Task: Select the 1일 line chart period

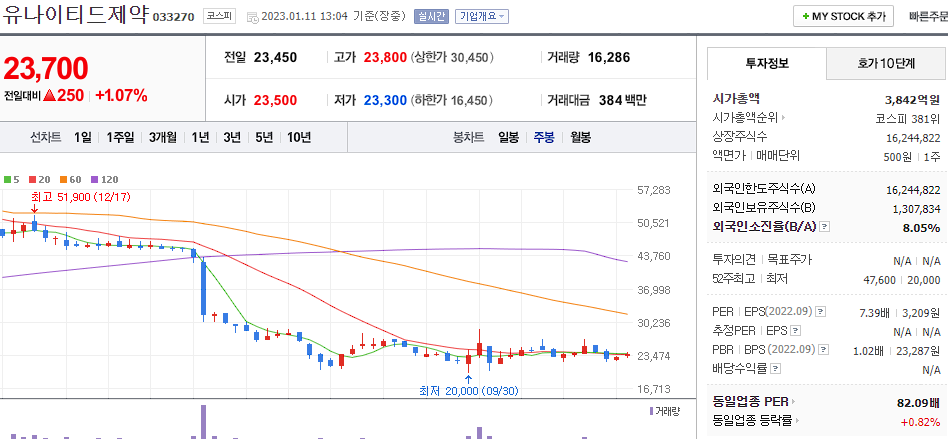Action: coord(83,137)
